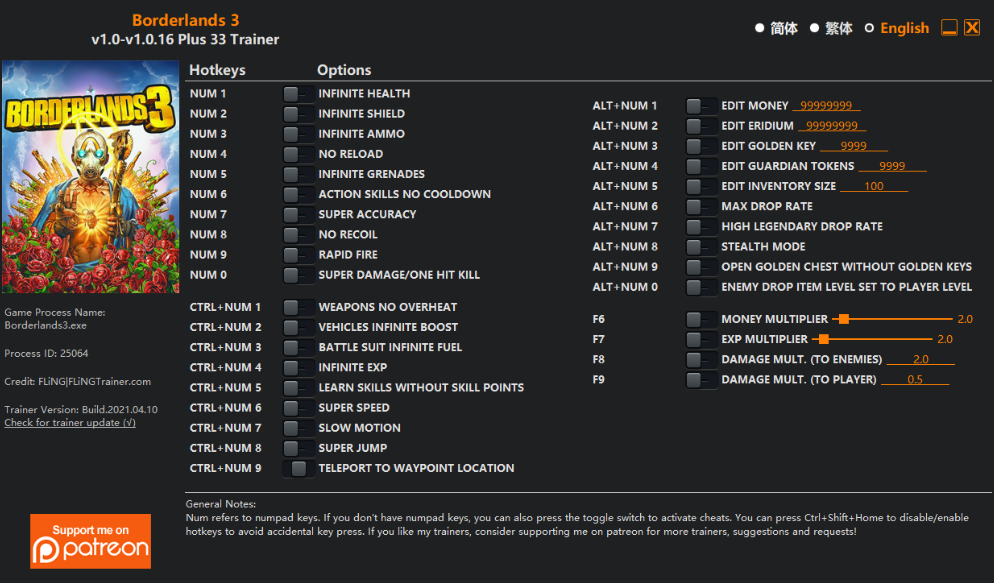Click the Edit Eridium value field
Screen dimensions: 994x583
(x=832, y=126)
